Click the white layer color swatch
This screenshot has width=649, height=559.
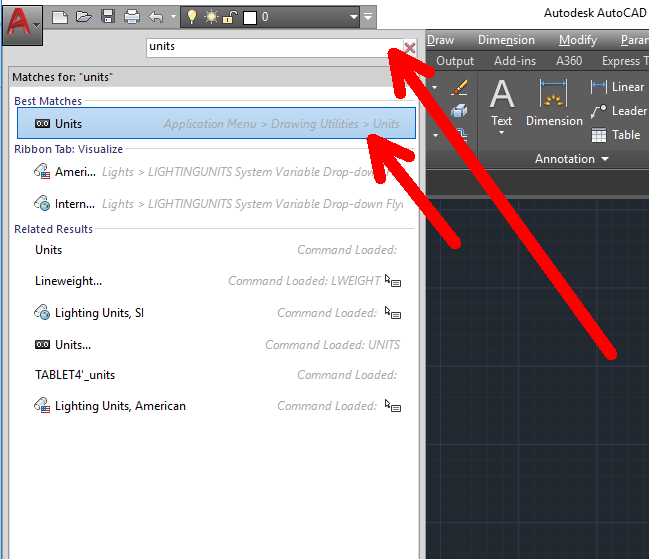[250, 17]
